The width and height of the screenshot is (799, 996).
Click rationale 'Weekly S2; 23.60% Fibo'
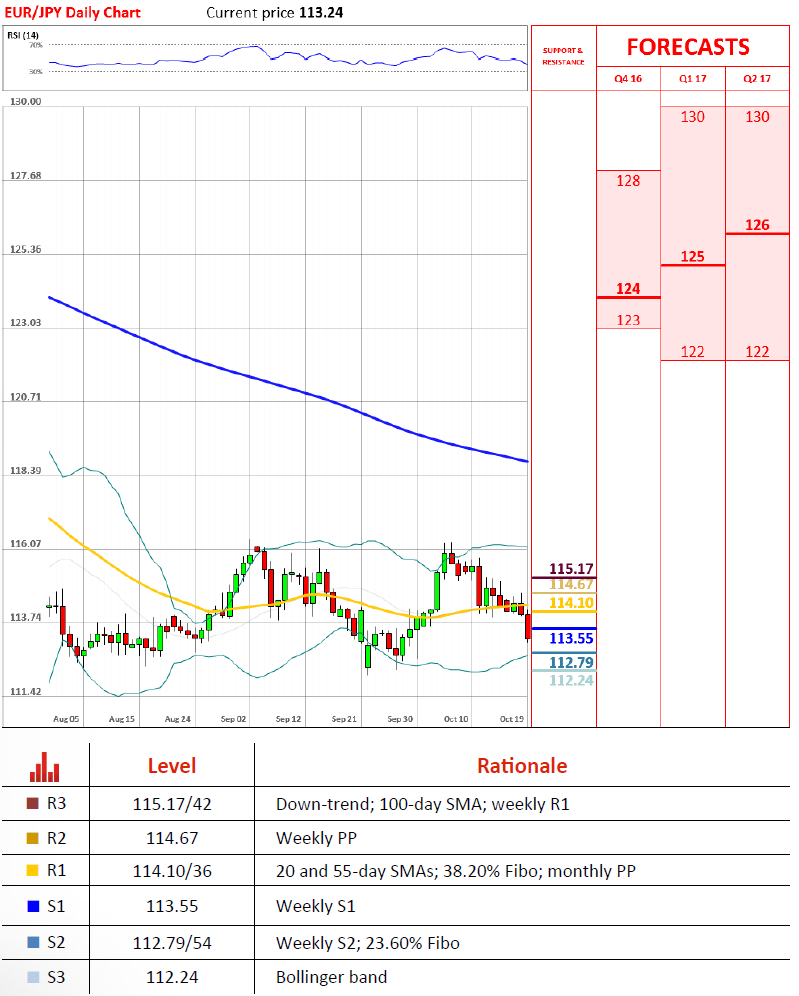coord(367,943)
